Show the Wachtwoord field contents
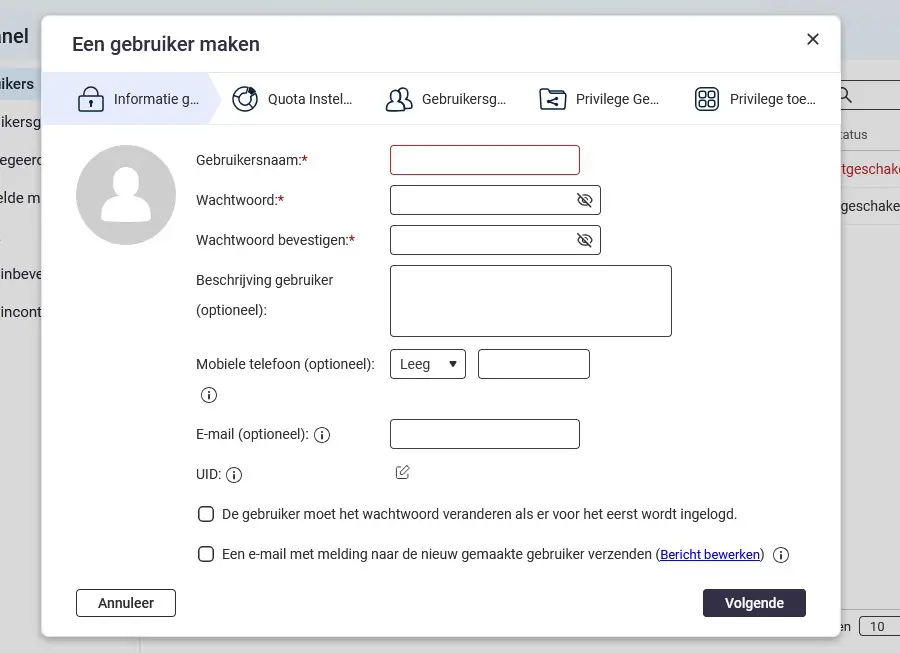900x653 pixels. click(x=583, y=199)
